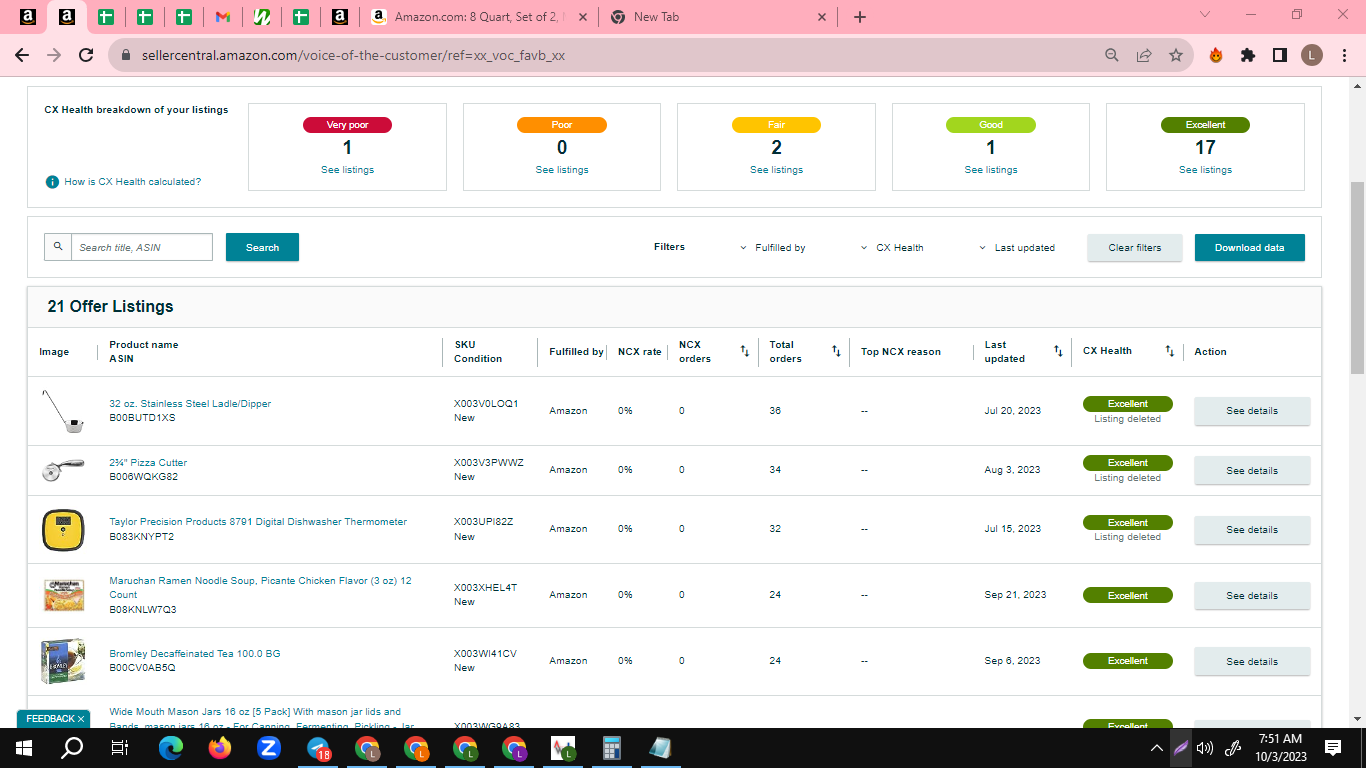Bookmark this page with the star icon
Viewport: 1366px width, 768px height.
[1176, 56]
